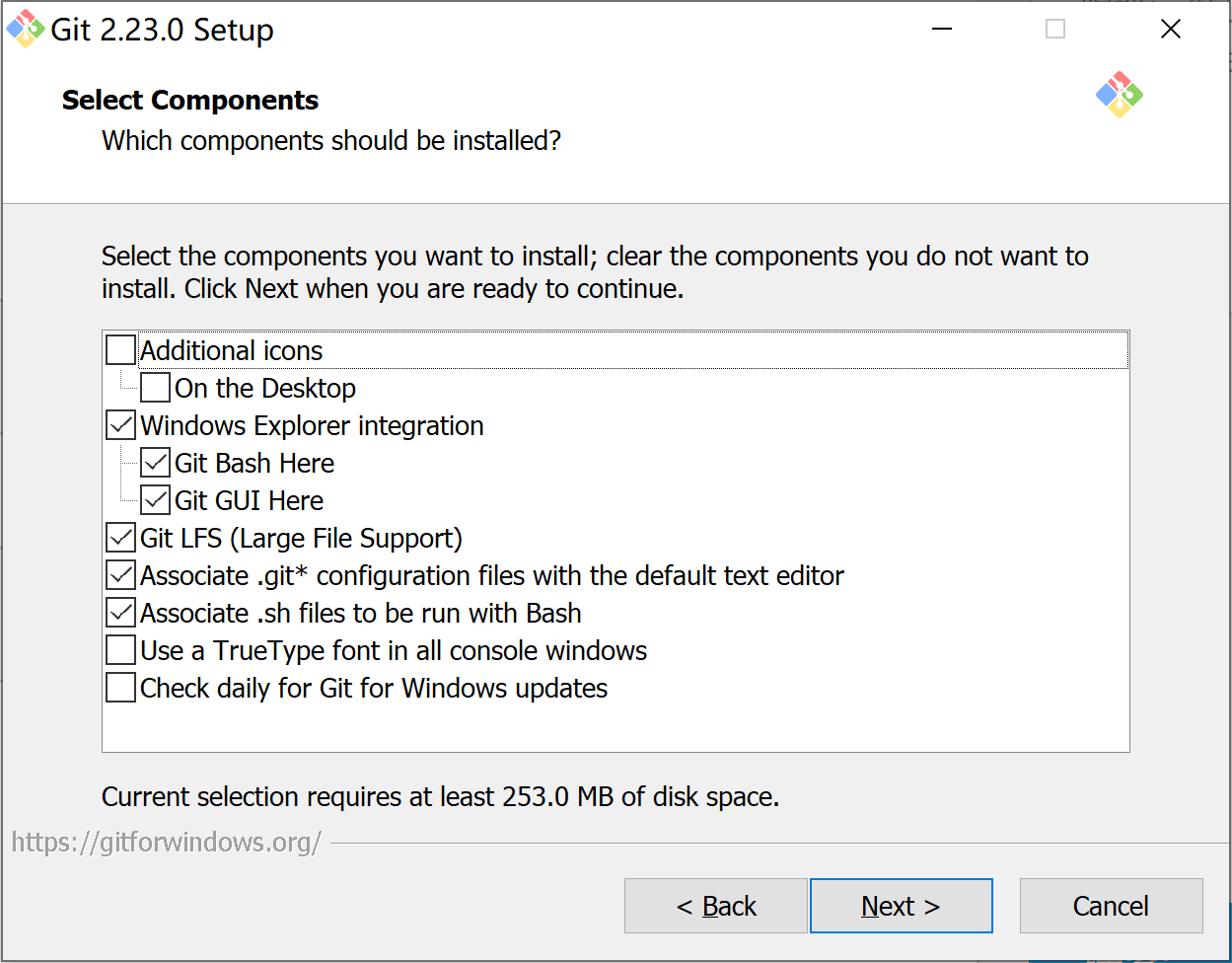Click the Git GUI Here label
The height and width of the screenshot is (963, 1232).
point(250,501)
